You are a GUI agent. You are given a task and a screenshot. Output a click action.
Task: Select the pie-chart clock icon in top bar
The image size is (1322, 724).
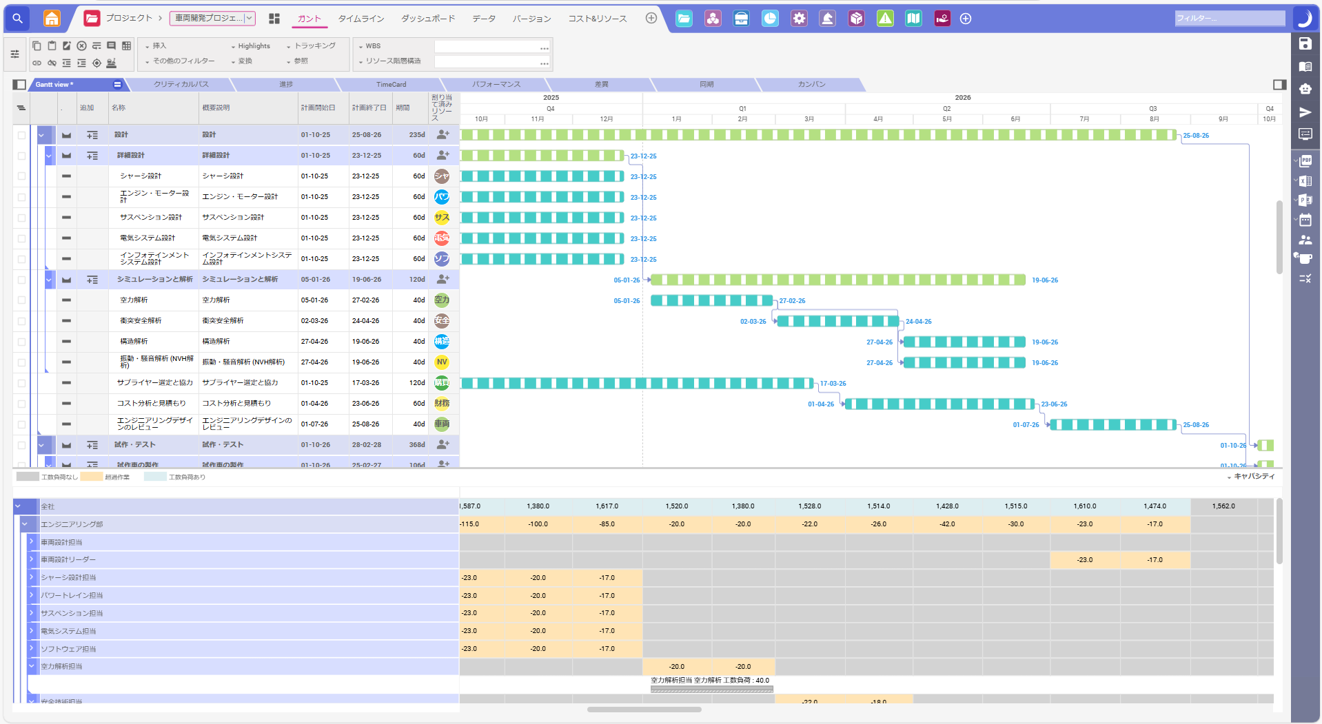[768, 18]
